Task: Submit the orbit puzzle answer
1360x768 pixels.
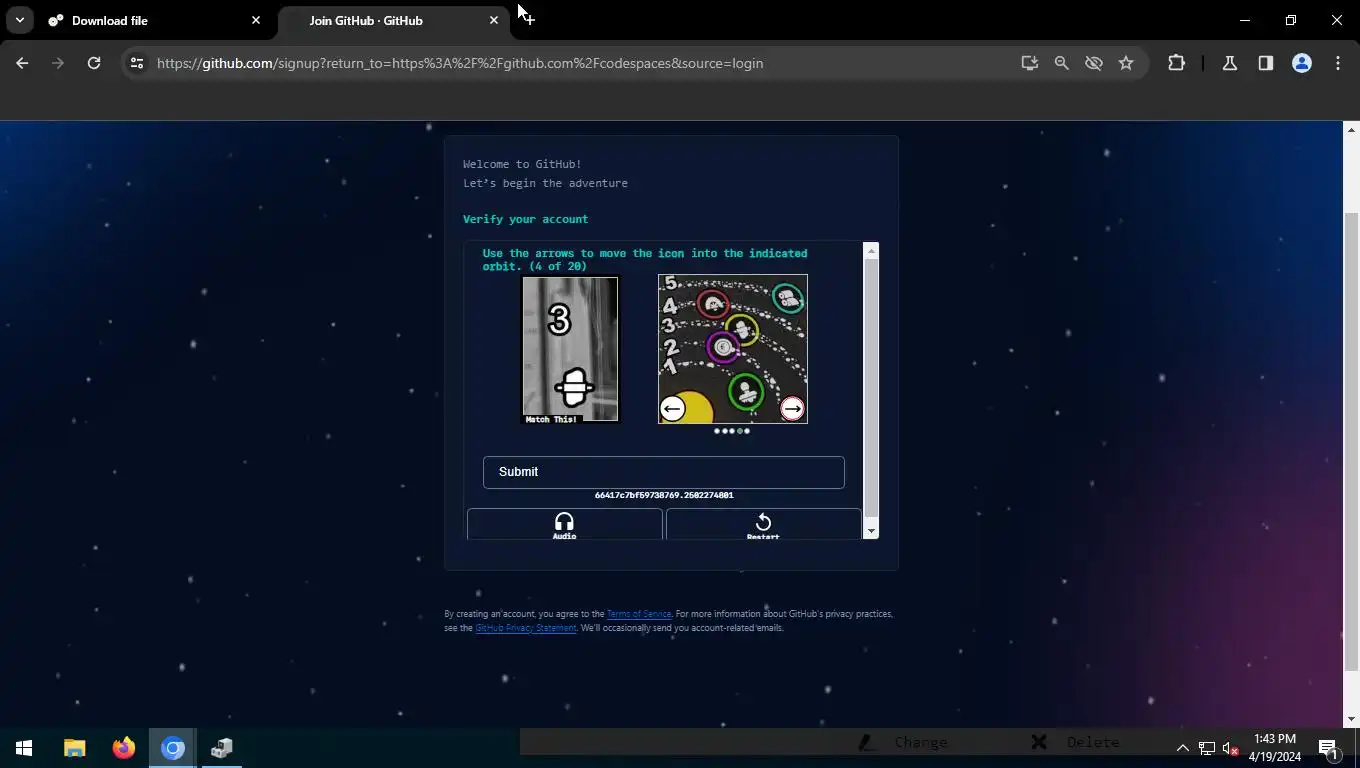Action: click(x=663, y=472)
